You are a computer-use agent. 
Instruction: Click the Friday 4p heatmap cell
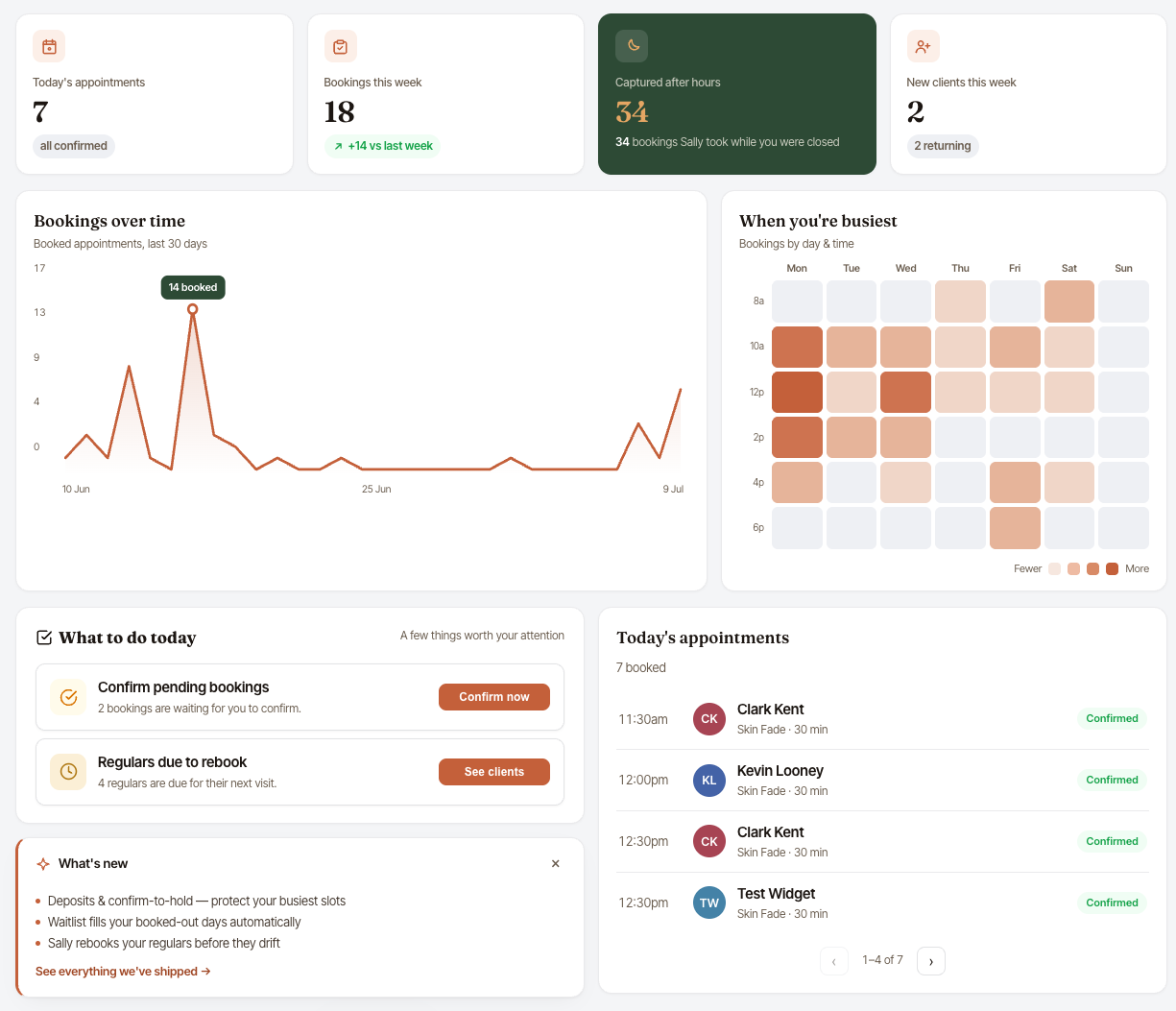(1015, 482)
